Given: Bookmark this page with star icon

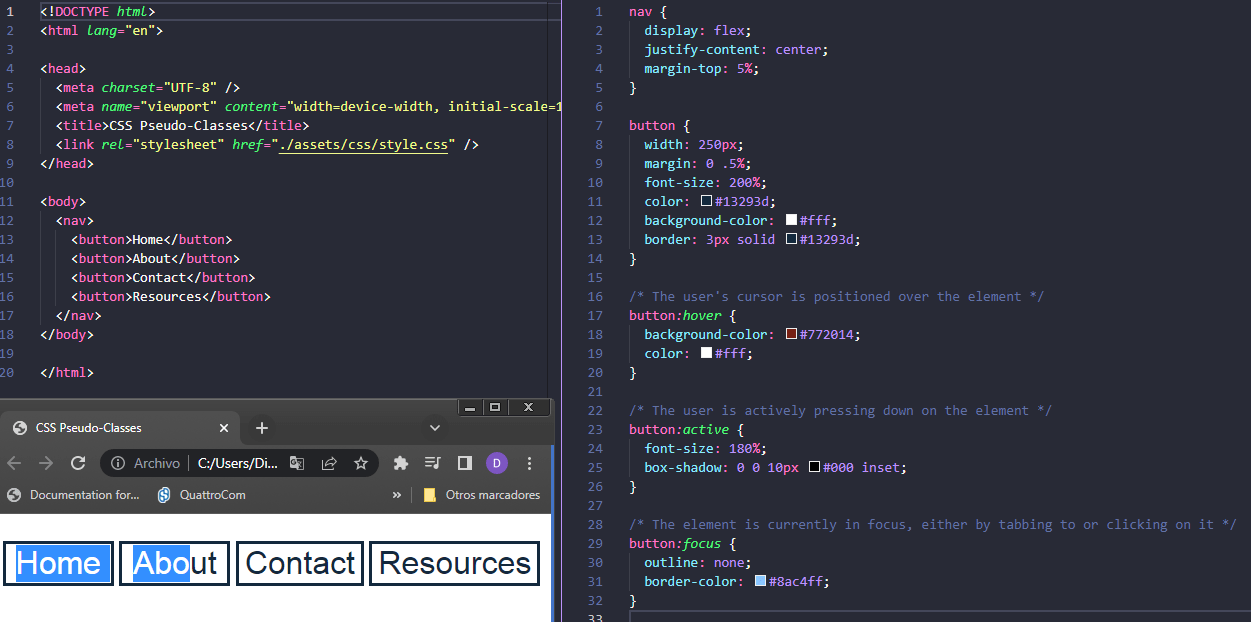Looking at the screenshot, I should (x=361, y=463).
